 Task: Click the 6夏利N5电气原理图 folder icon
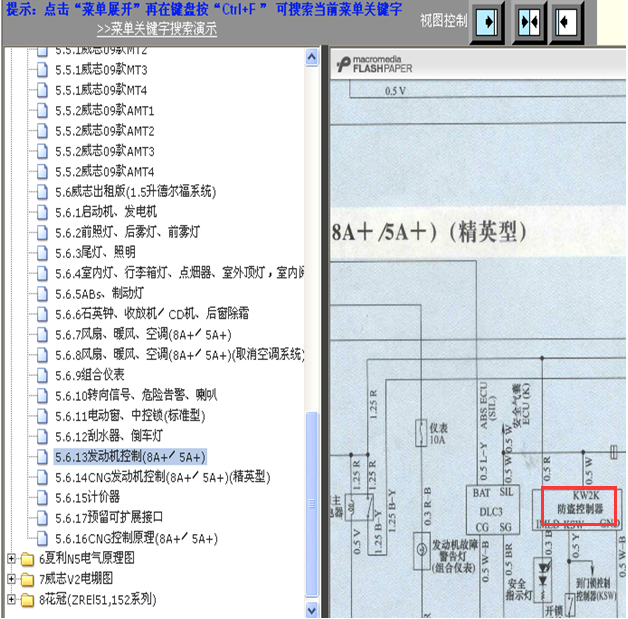tap(27, 559)
